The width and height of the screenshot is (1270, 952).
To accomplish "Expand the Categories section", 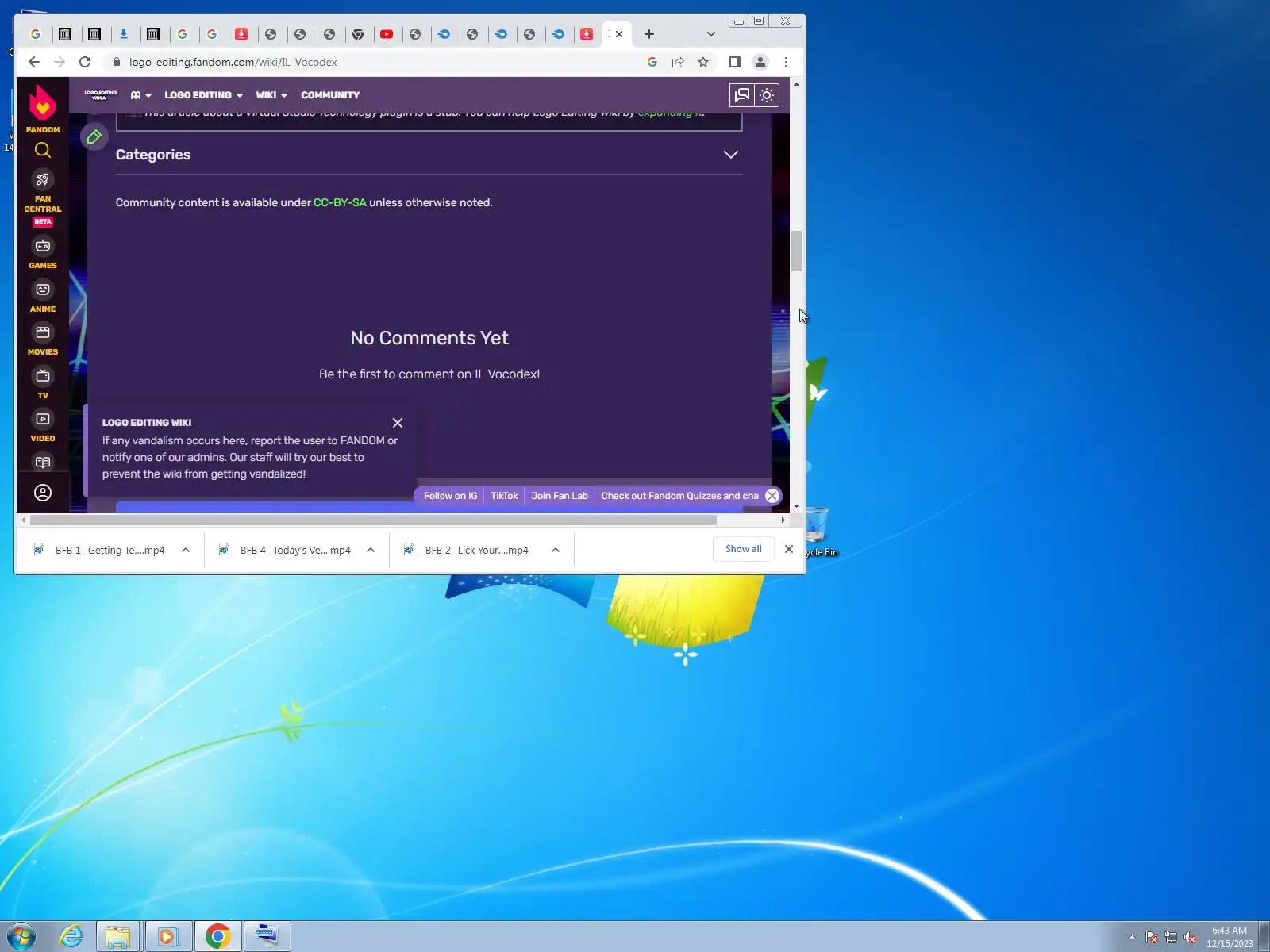I will coord(731,155).
